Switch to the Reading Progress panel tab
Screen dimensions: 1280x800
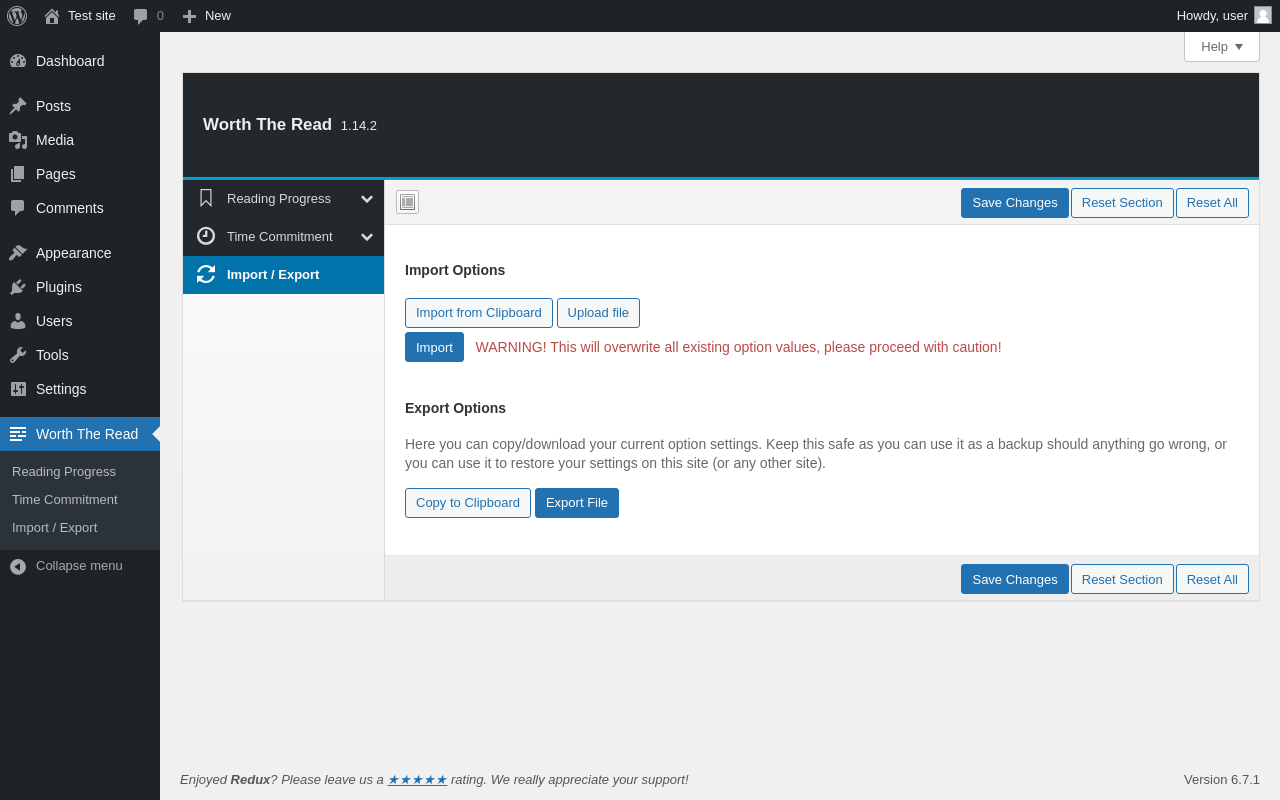tap(283, 199)
